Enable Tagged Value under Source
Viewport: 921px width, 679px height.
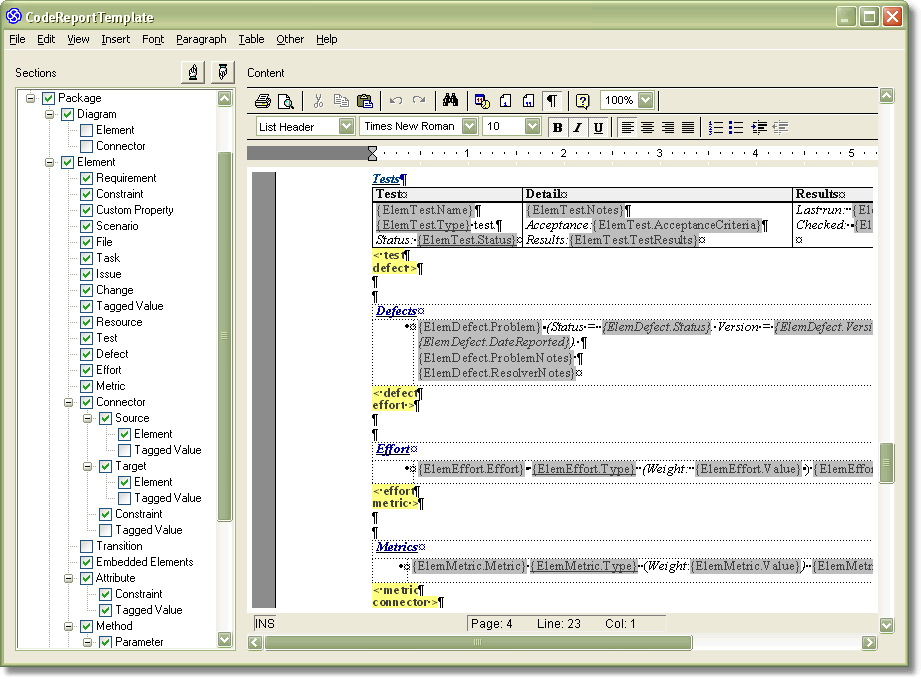(125, 450)
